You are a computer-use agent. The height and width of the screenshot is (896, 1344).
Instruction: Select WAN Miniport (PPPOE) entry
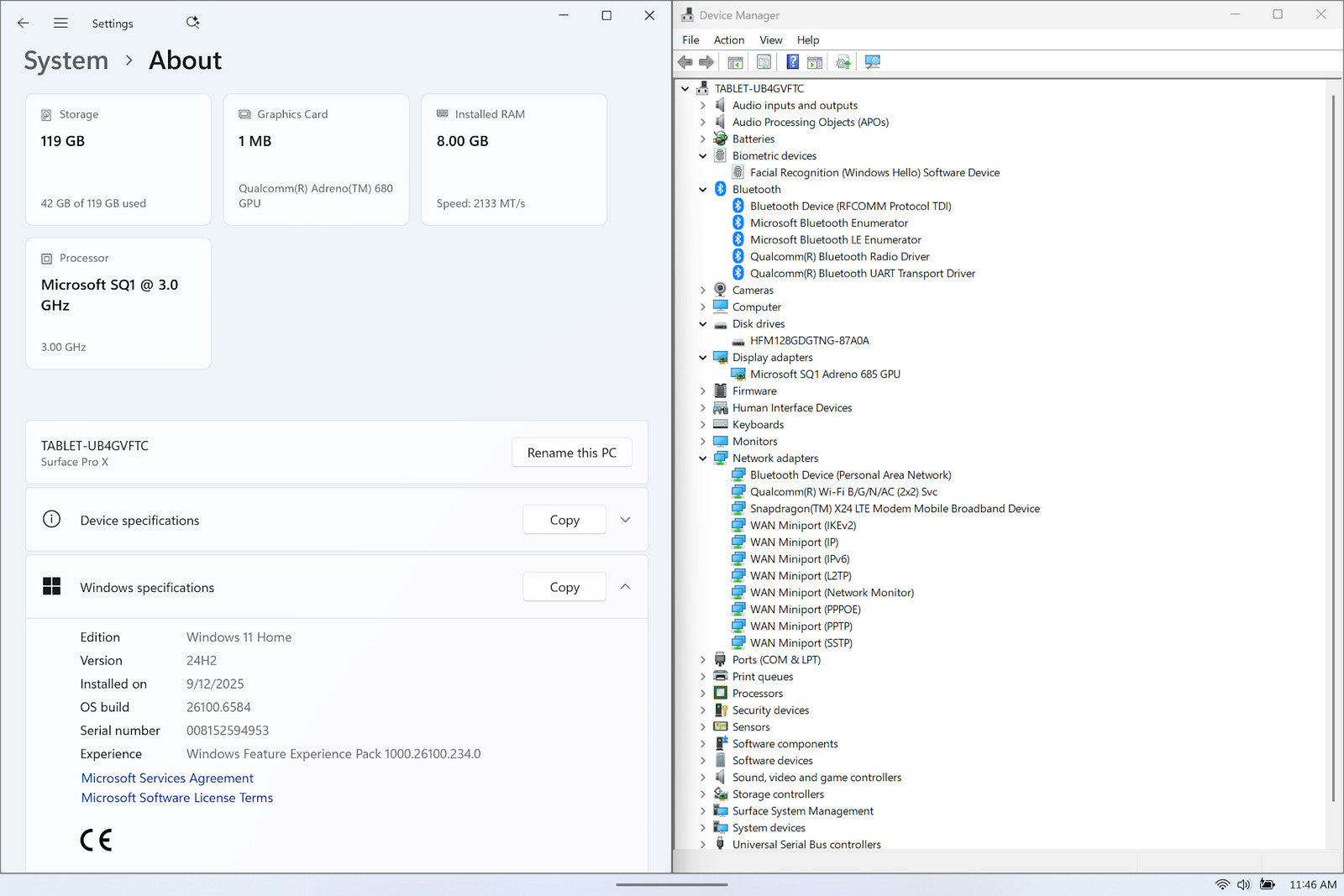click(805, 609)
